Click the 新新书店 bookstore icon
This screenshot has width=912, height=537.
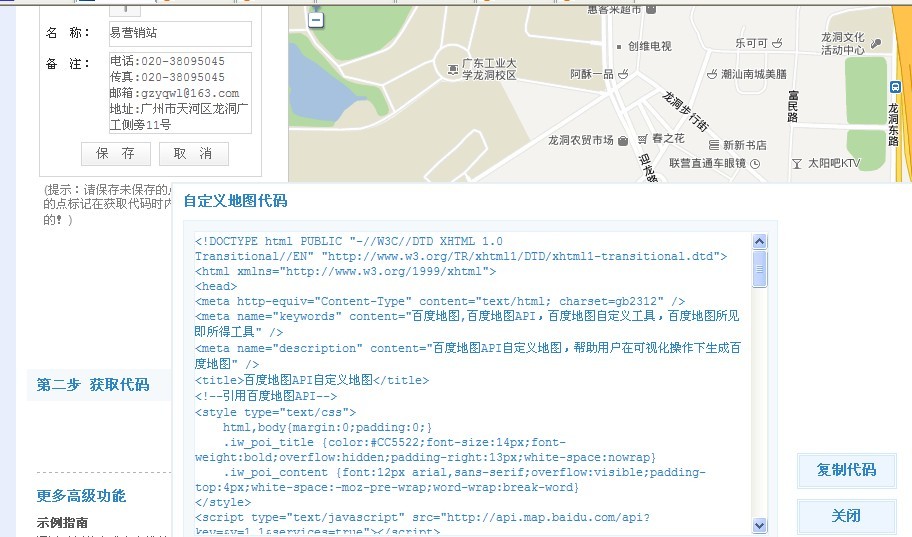714,145
